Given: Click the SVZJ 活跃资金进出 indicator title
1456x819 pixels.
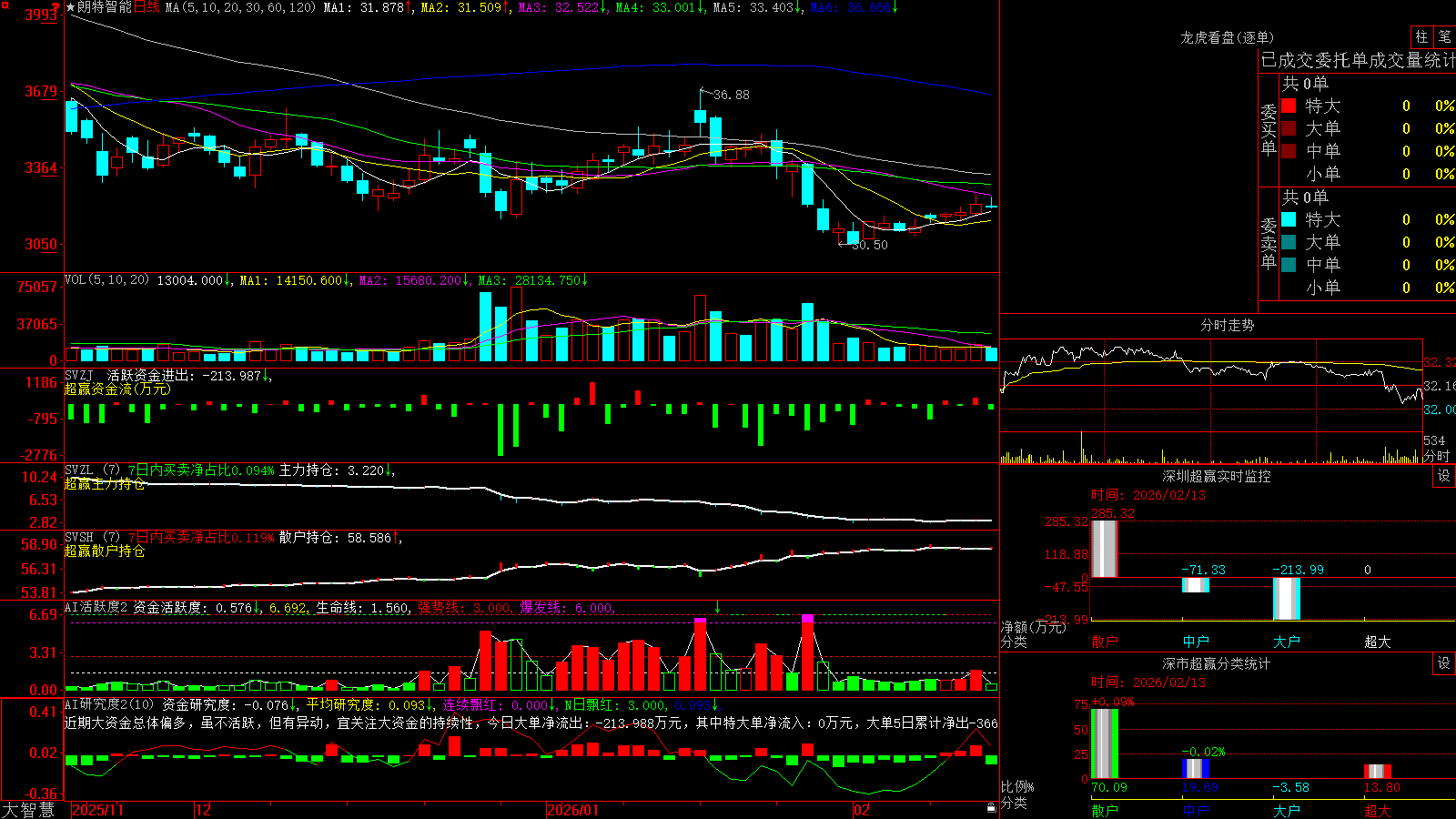Looking at the screenshot, I should (168, 375).
